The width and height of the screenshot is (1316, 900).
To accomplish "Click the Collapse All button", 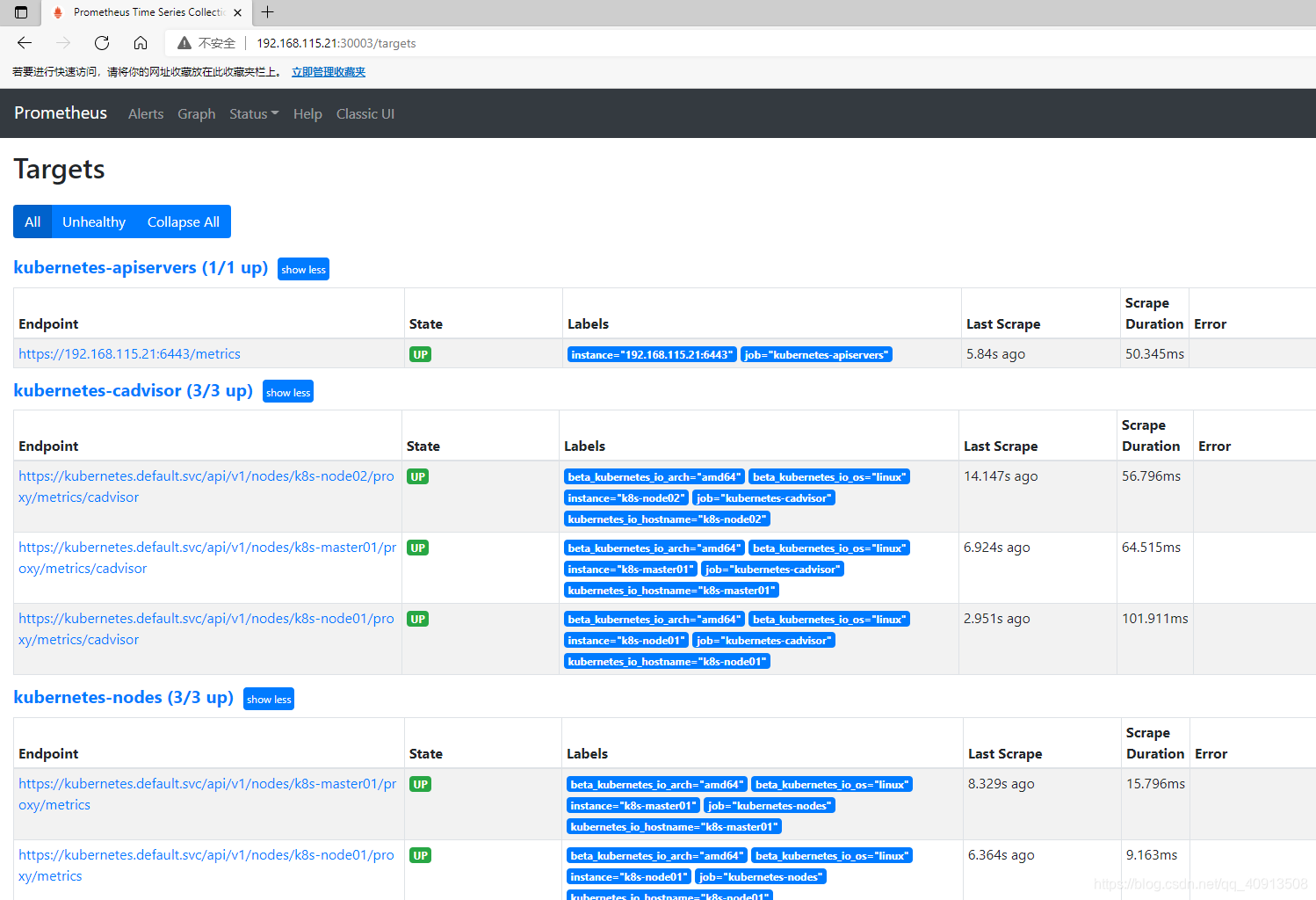I will point(184,221).
